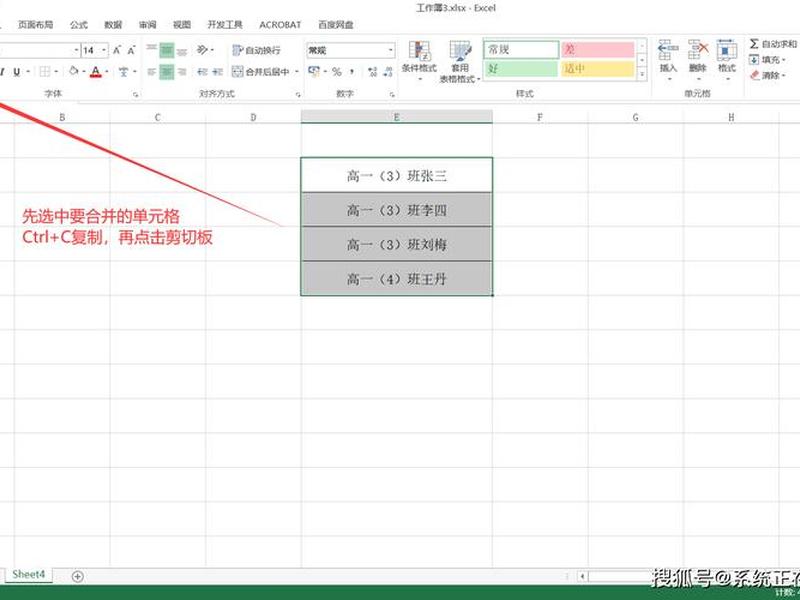Image resolution: width=800 pixels, height=600 pixels.
Task: Toggle Align Right button
Action: [182, 71]
